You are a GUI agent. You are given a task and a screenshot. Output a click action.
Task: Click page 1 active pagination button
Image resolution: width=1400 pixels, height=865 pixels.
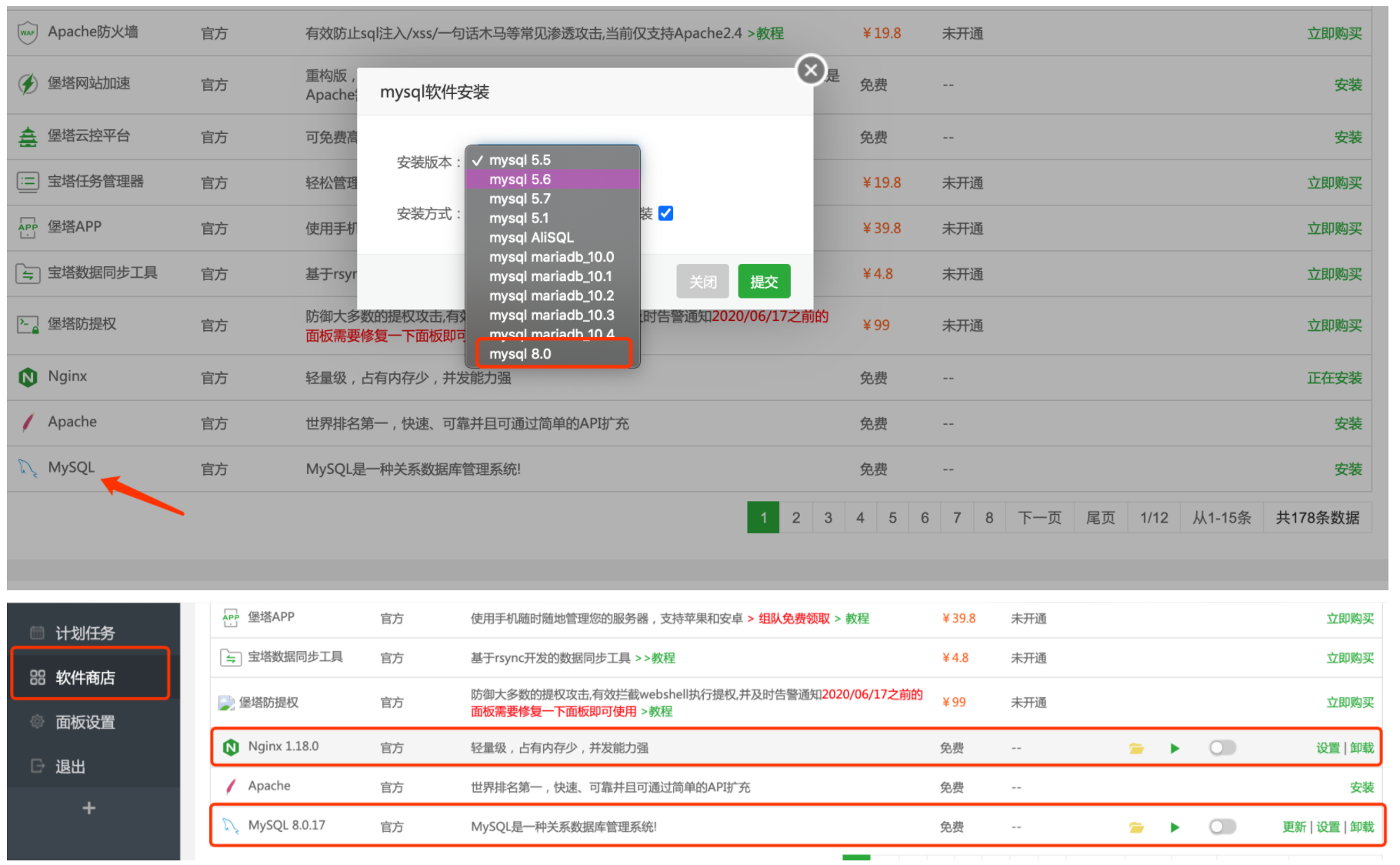click(x=763, y=517)
